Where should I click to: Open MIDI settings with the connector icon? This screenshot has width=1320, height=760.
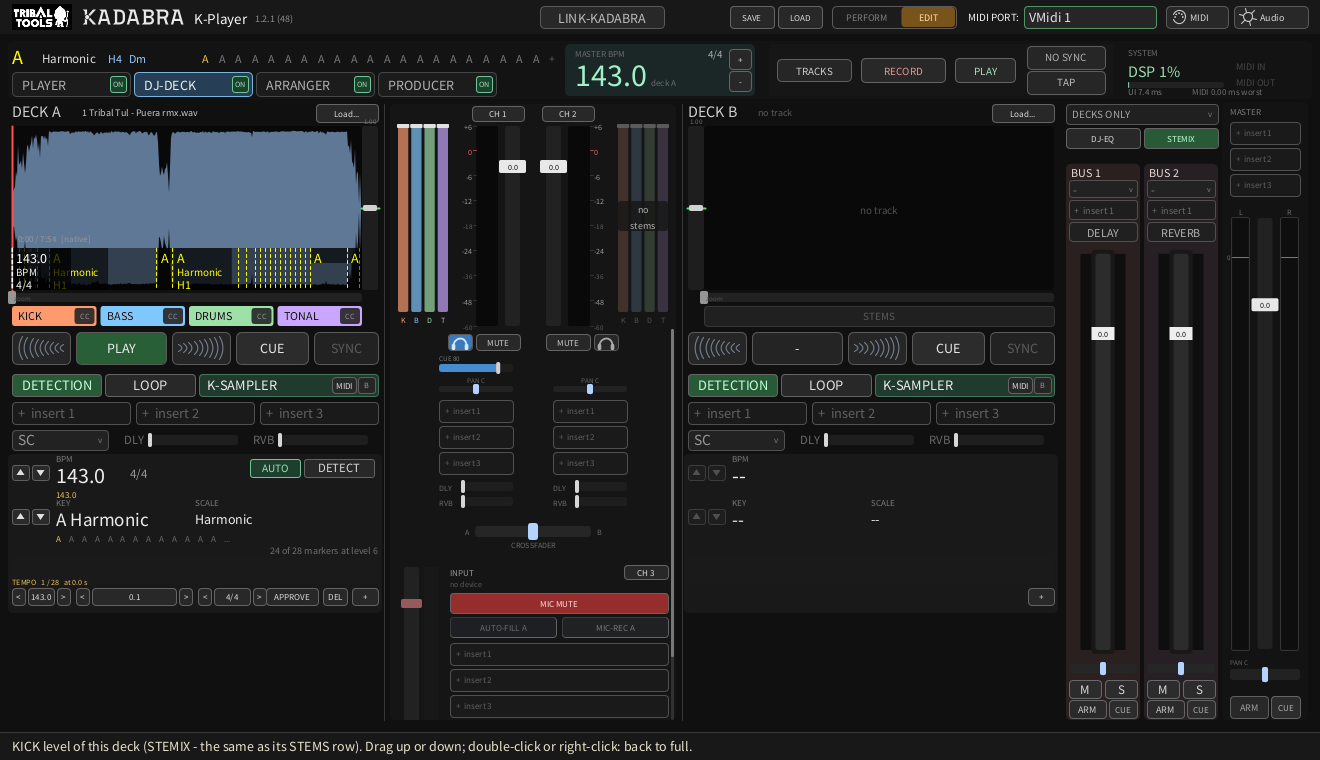[1197, 17]
